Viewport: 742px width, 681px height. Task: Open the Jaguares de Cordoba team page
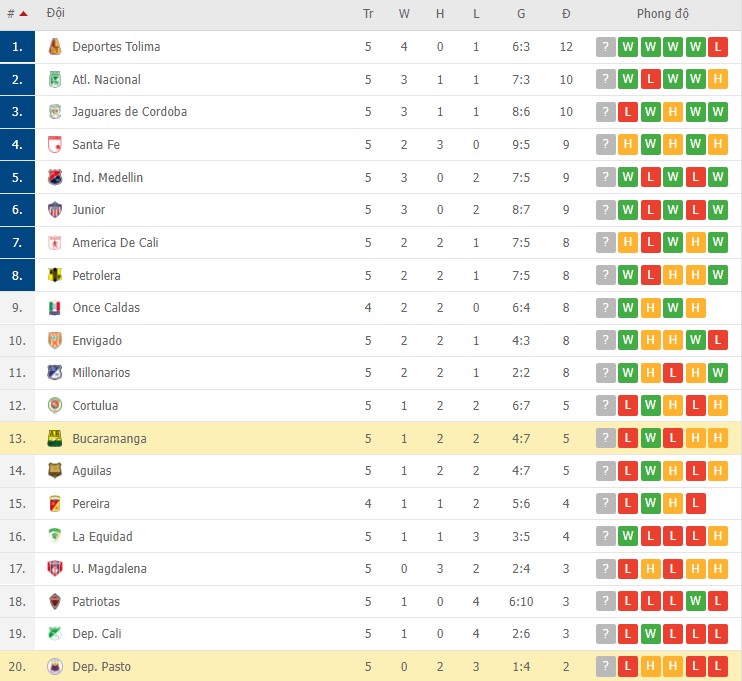coord(129,112)
